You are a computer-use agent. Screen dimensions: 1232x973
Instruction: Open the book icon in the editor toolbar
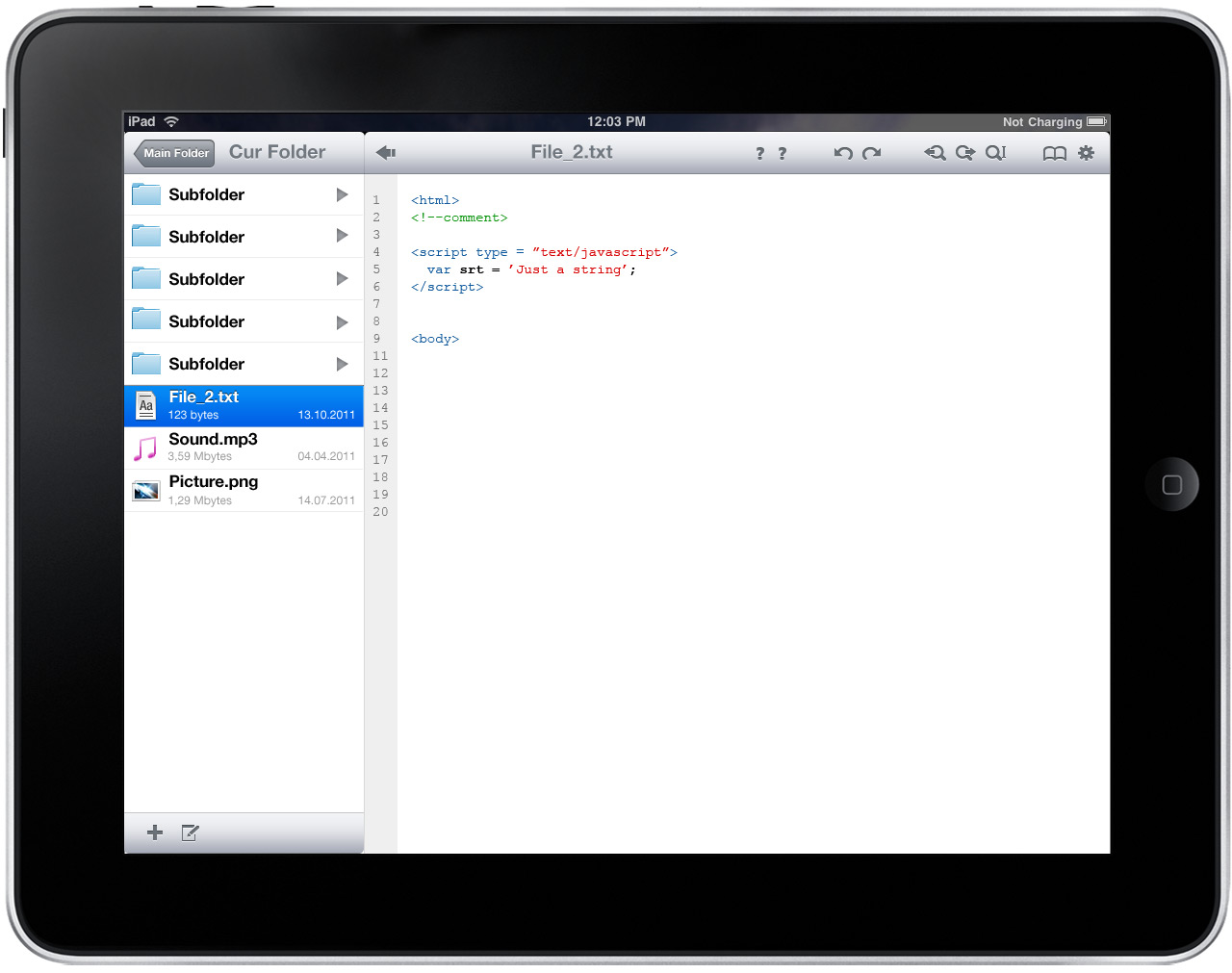pyautogui.click(x=1055, y=153)
